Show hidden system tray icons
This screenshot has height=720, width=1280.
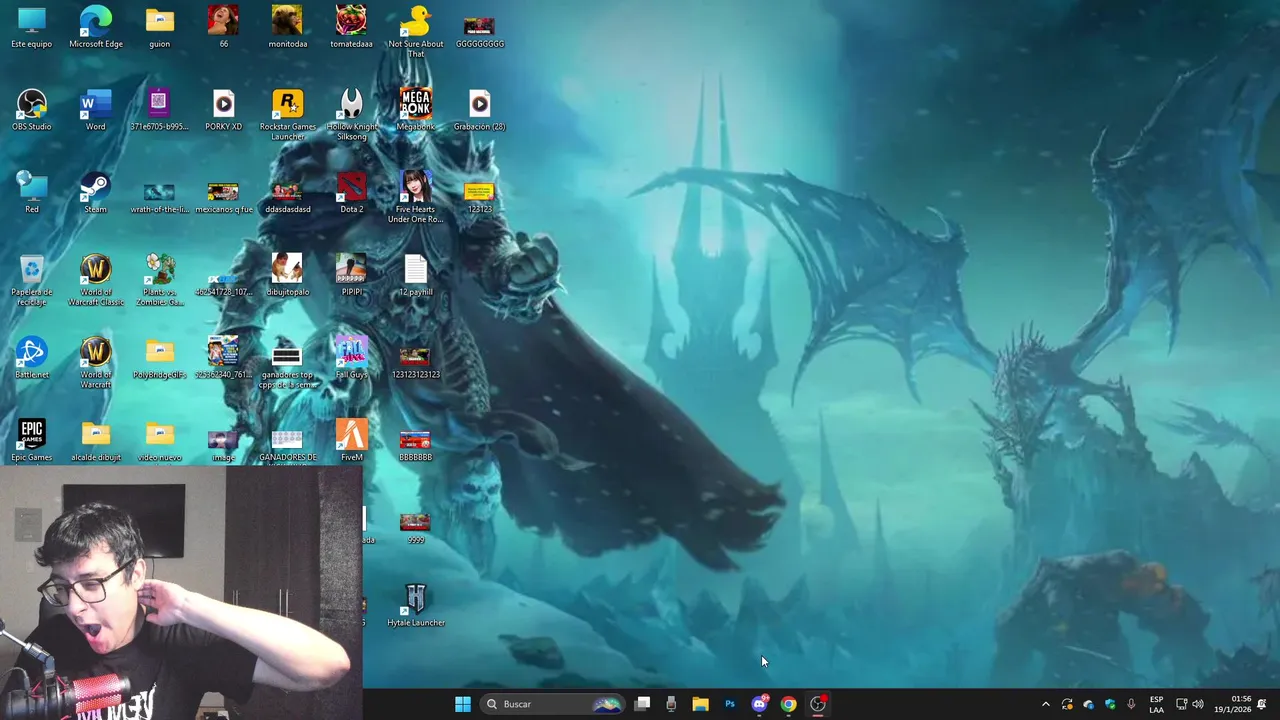1046,704
